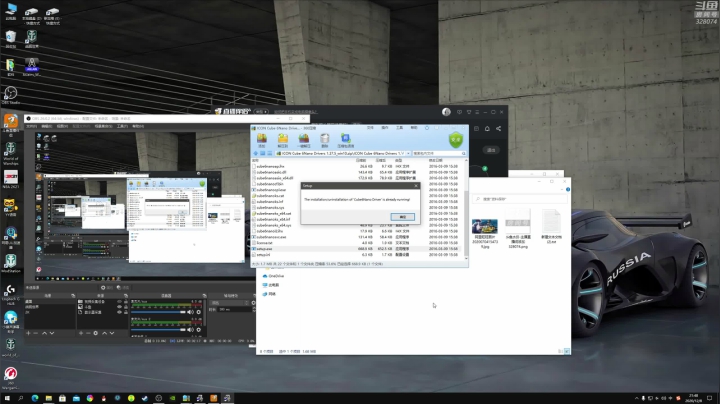Open World of Warships desktop shortcut

(11, 154)
